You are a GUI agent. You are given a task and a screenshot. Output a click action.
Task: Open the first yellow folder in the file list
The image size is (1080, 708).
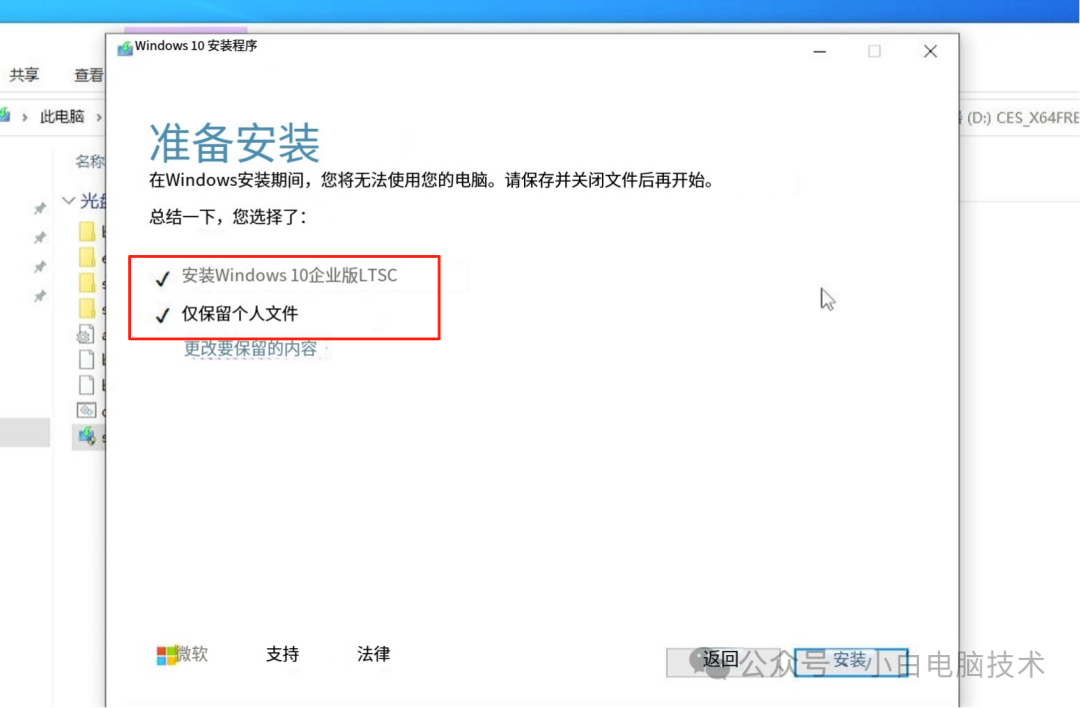point(85,232)
